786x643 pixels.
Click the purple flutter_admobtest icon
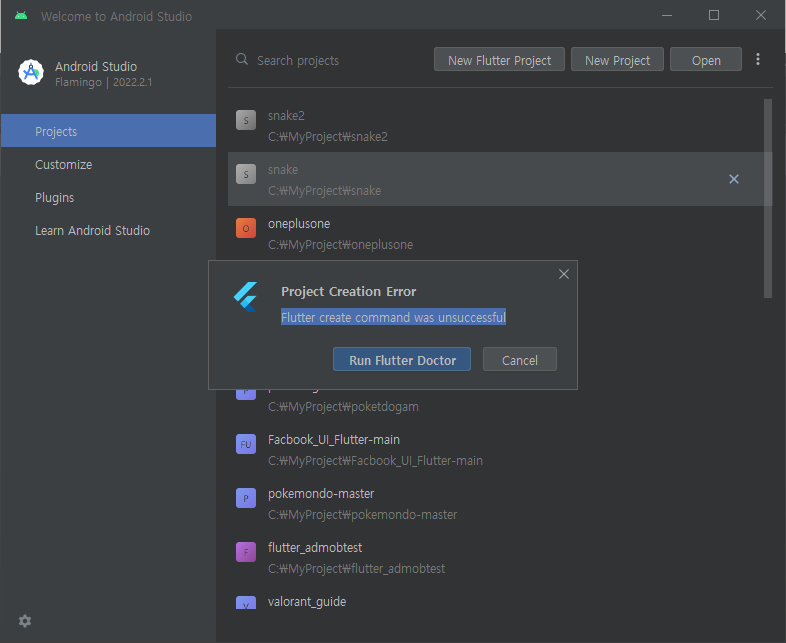pos(246,552)
